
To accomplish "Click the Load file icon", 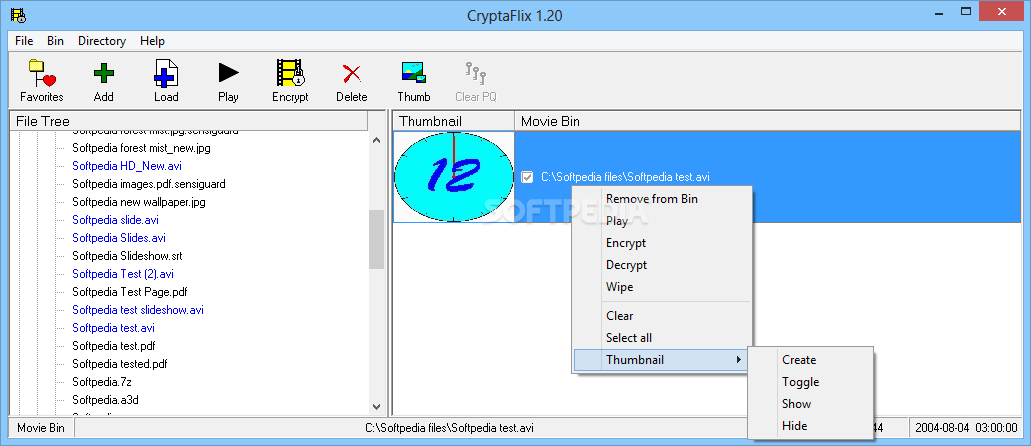I will 166,72.
